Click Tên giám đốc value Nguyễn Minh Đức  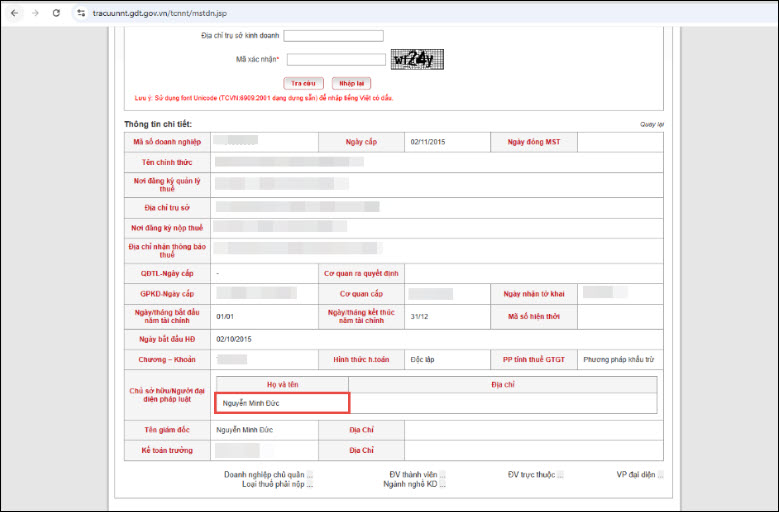click(x=245, y=430)
